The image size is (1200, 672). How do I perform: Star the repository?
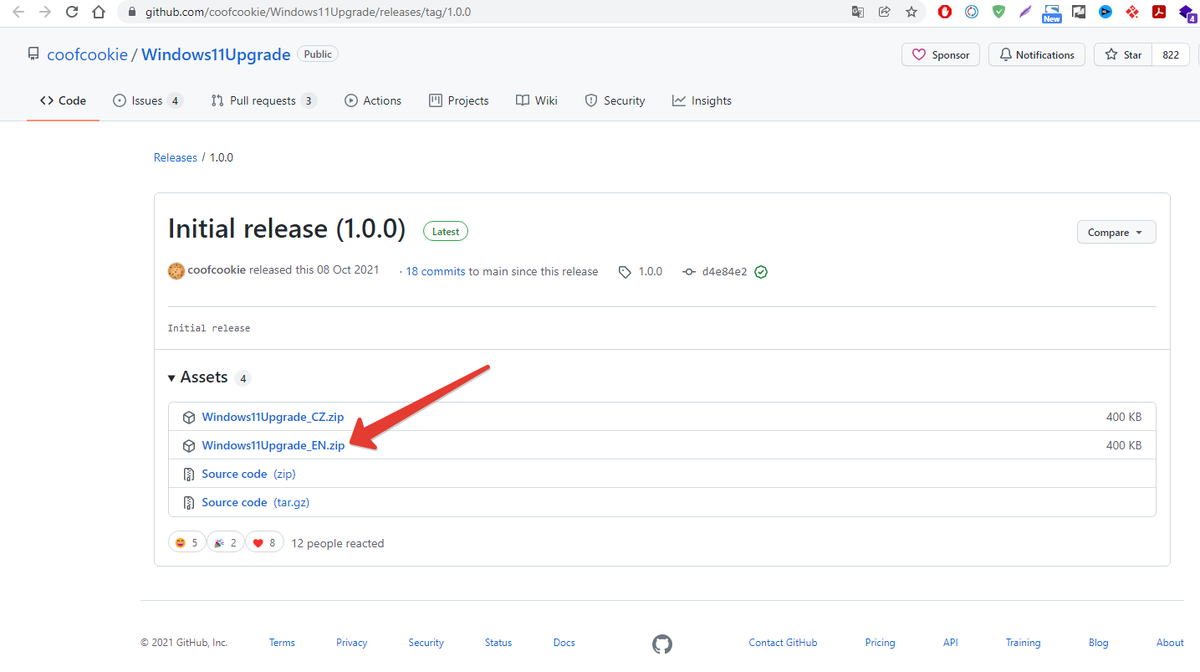1123,55
